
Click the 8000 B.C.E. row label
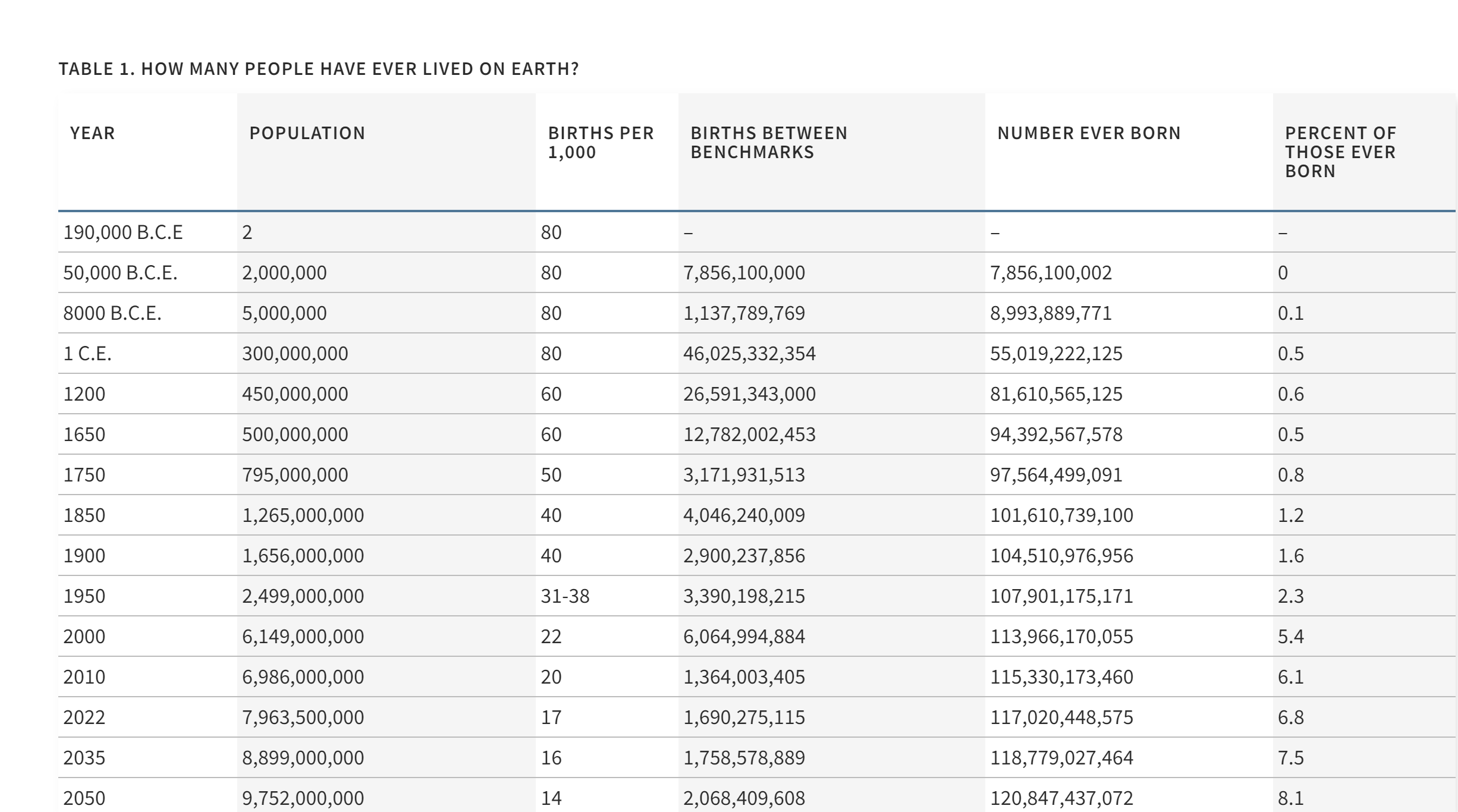(112, 313)
